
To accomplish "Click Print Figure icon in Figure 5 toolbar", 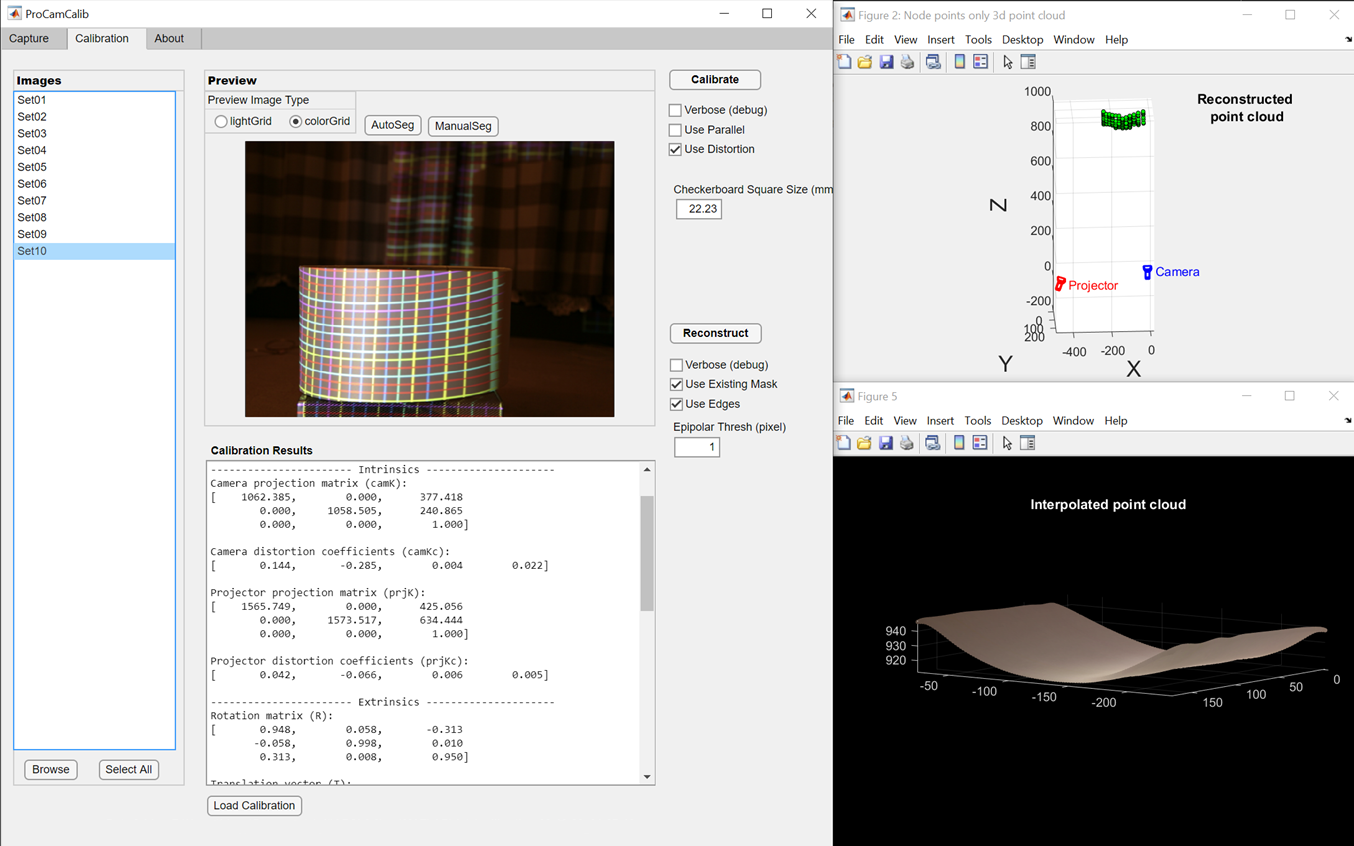I will pyautogui.click(x=907, y=443).
